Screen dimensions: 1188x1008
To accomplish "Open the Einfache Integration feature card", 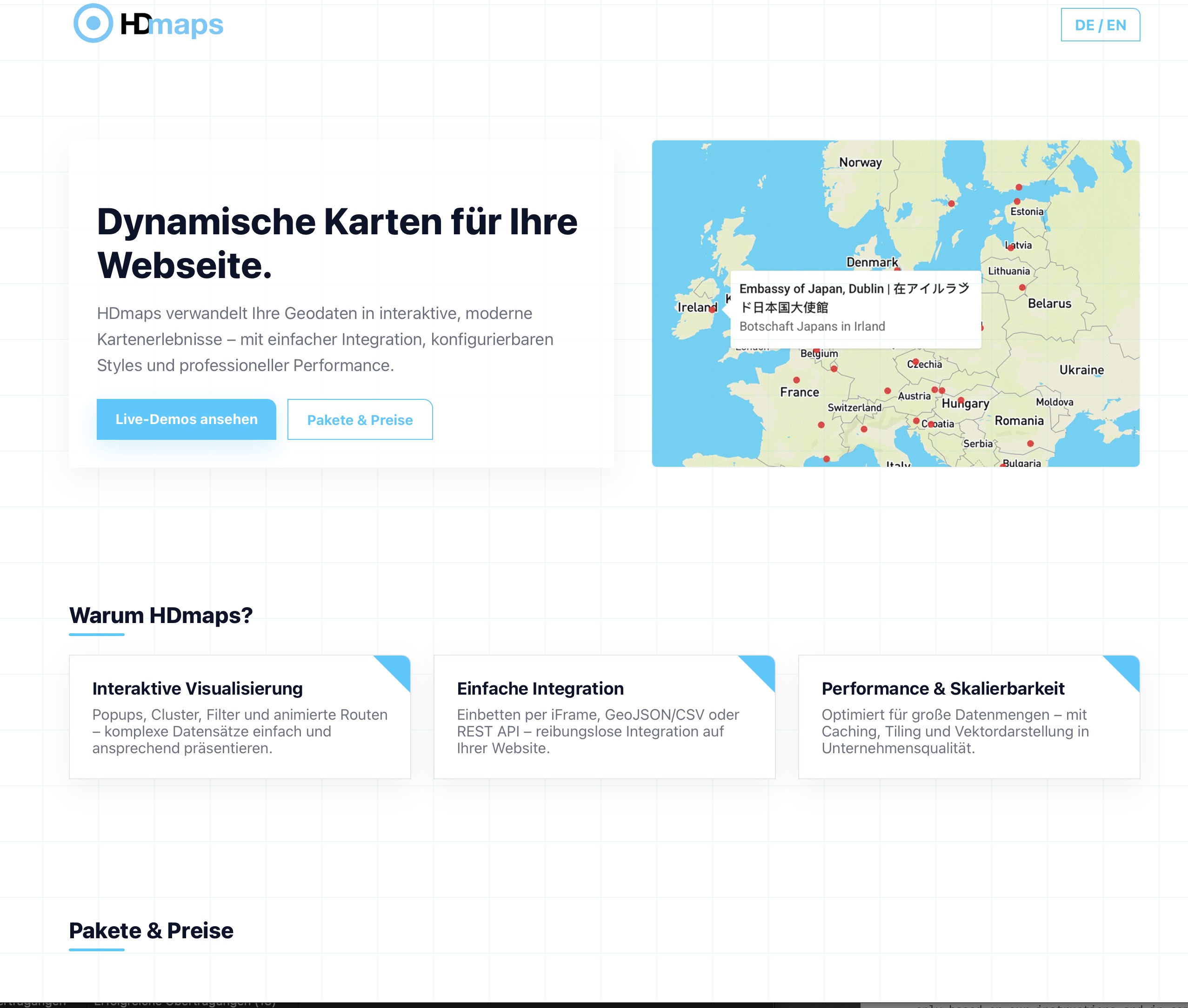I will coord(604,716).
